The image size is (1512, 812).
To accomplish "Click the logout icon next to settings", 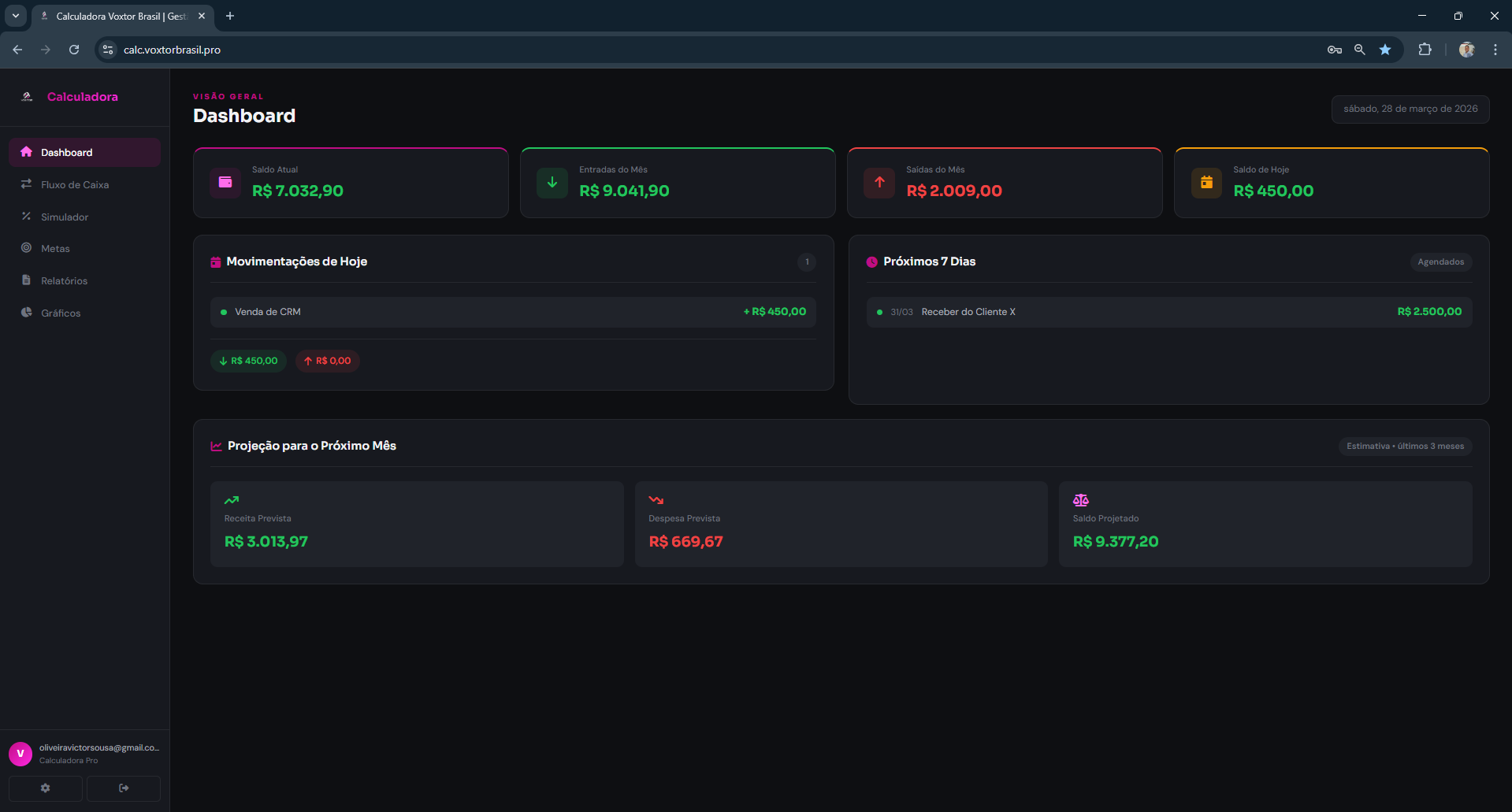I will click(x=123, y=788).
